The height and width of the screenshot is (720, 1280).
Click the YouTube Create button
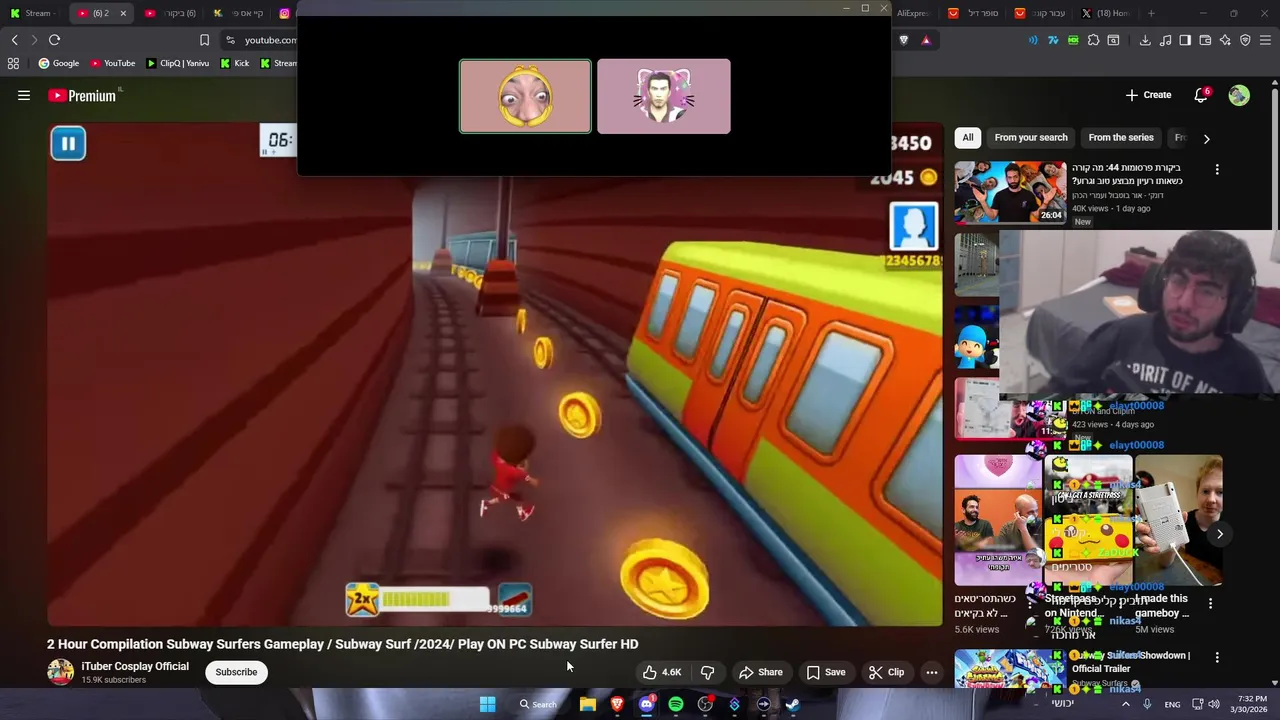coord(1148,95)
